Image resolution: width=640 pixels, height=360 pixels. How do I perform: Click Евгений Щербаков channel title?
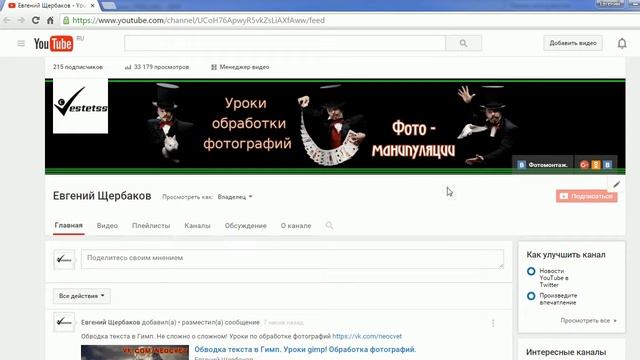pos(102,196)
